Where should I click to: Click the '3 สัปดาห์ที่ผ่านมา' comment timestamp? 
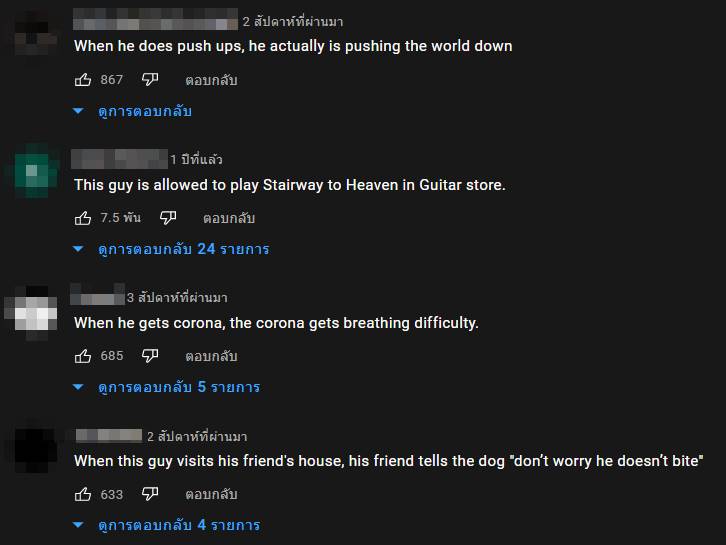point(177,298)
